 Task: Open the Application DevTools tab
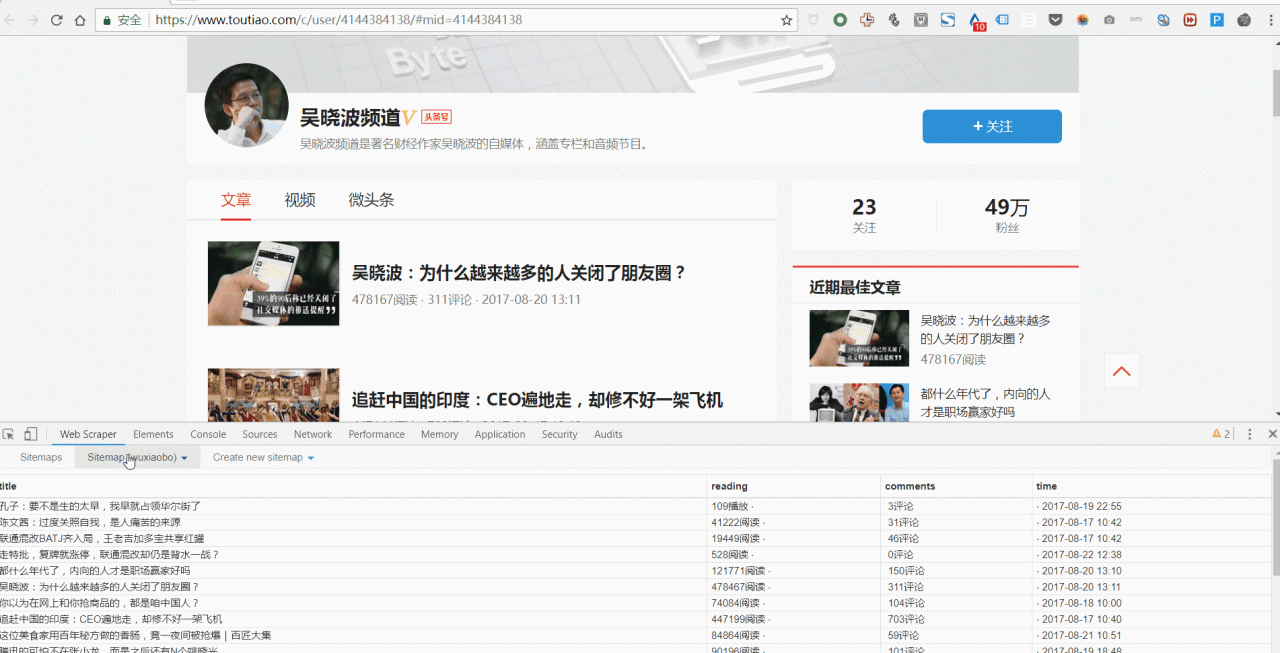(500, 434)
